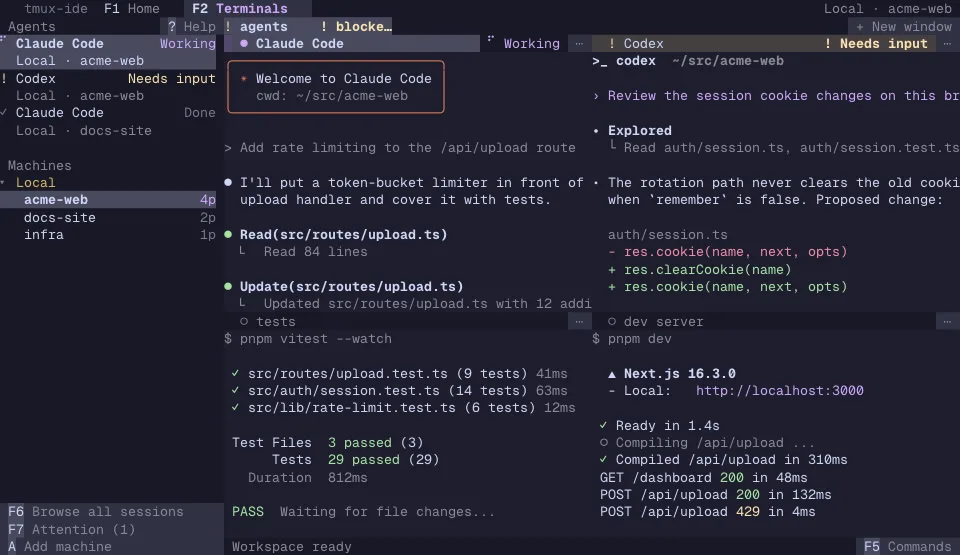Image resolution: width=960 pixels, height=555 pixels.
Task: Click the warning icon beside Codex in Agents list
Action: tap(4, 78)
